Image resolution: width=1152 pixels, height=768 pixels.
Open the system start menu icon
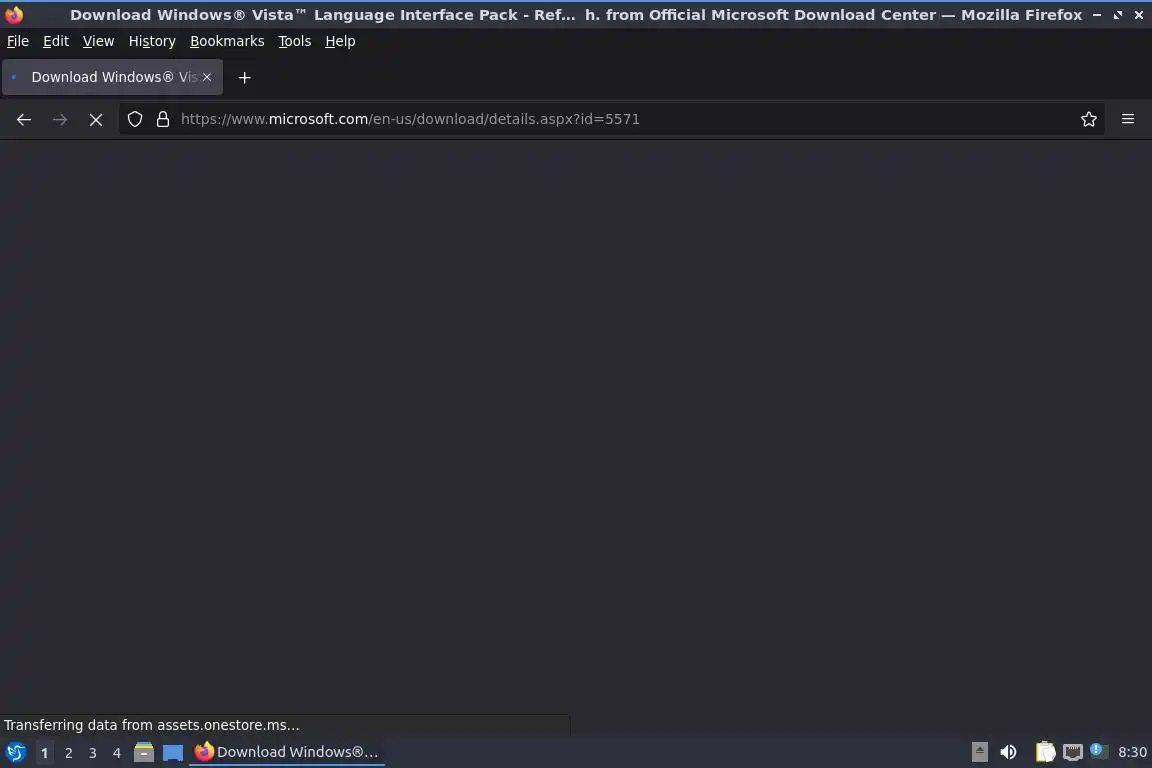pos(15,752)
